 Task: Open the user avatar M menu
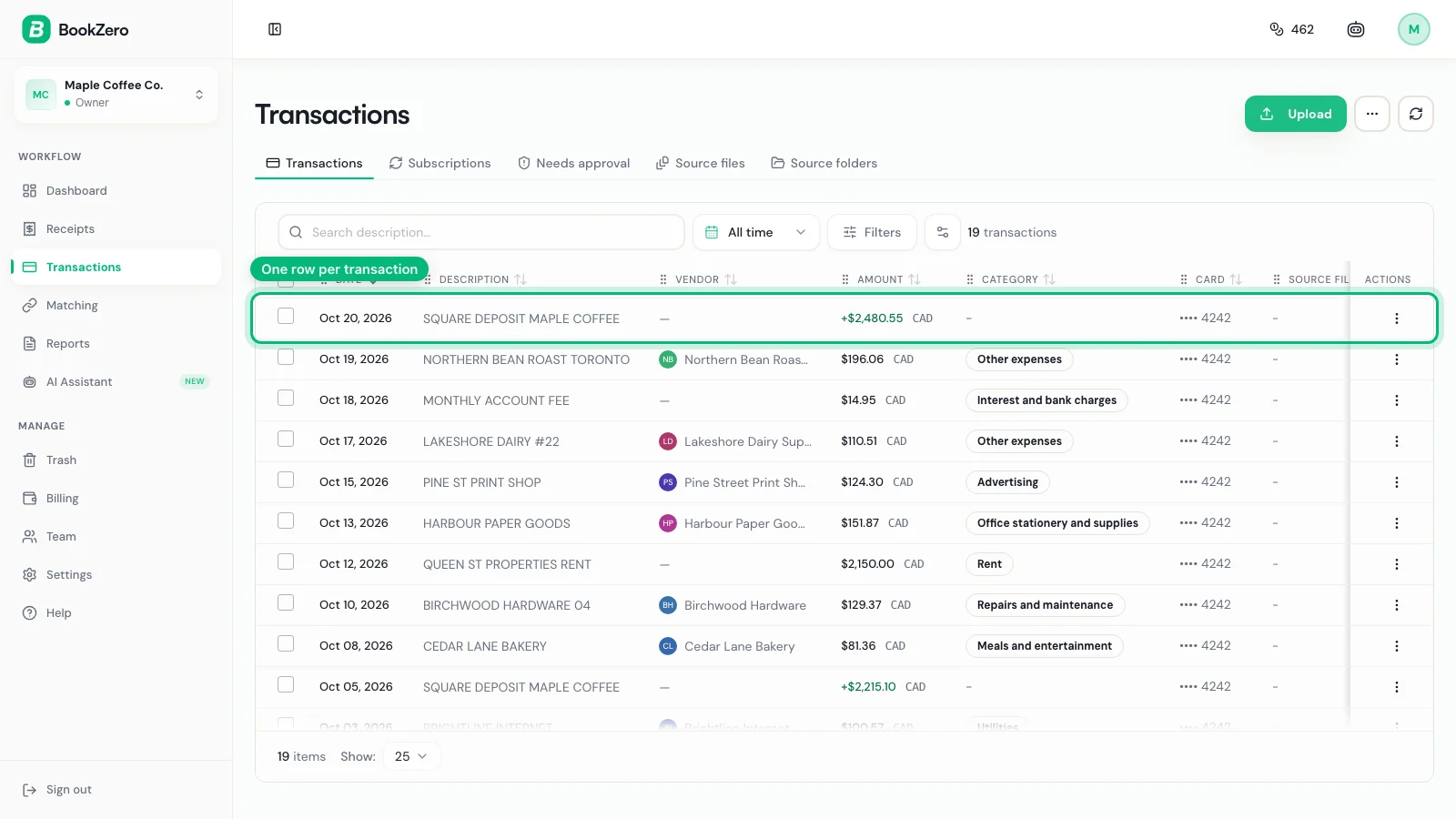click(1414, 29)
